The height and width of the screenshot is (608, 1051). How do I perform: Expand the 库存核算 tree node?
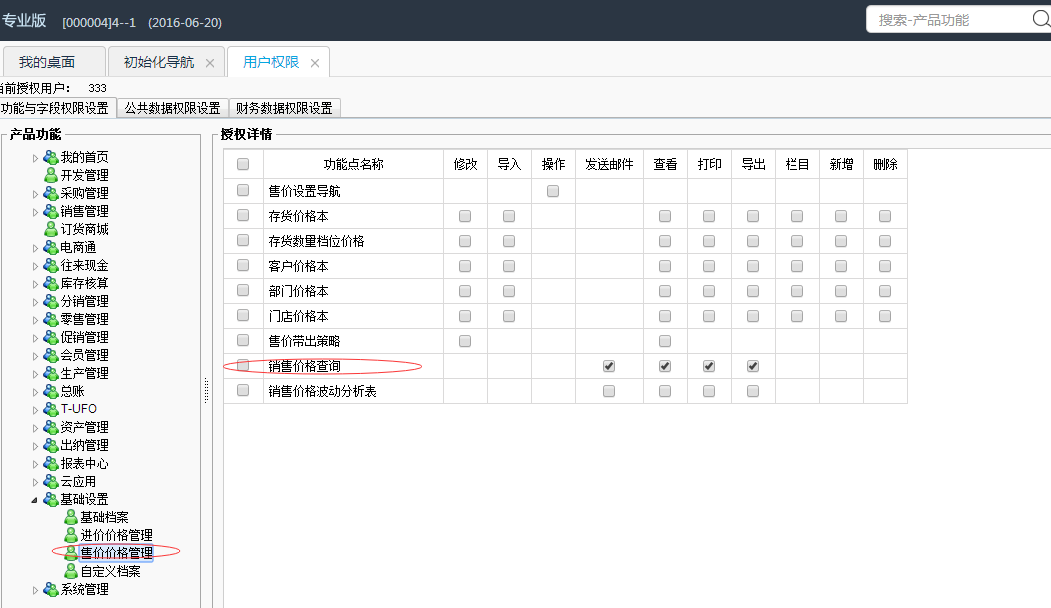(x=36, y=284)
